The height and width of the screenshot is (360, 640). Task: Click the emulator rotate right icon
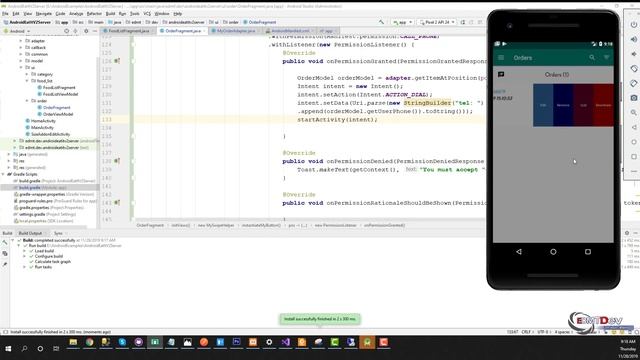pos(633,83)
